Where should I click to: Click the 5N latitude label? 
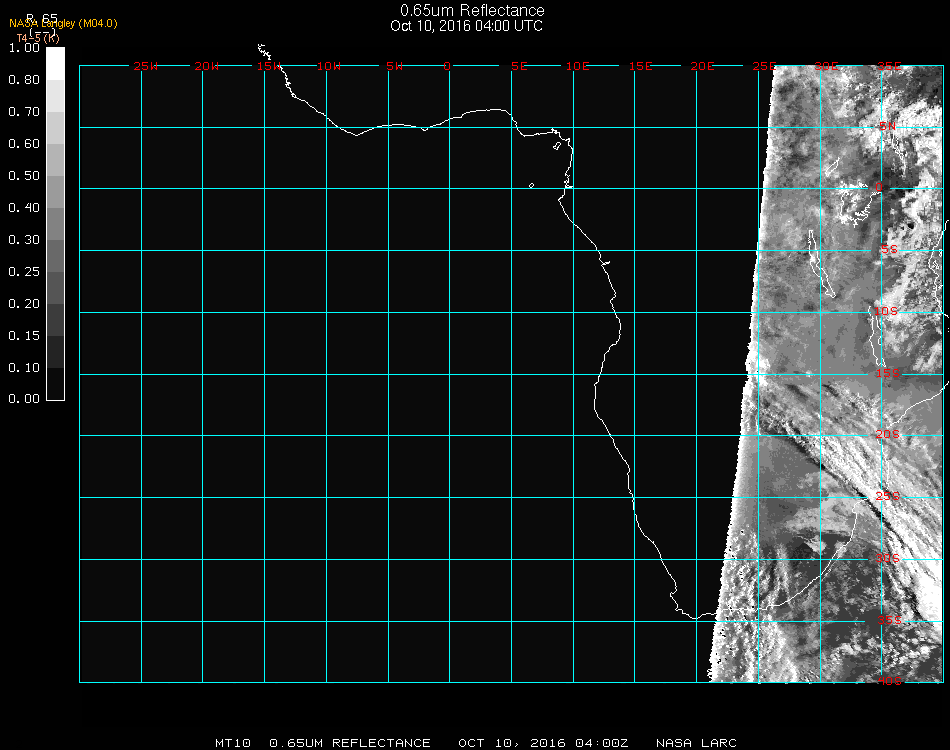click(887, 126)
